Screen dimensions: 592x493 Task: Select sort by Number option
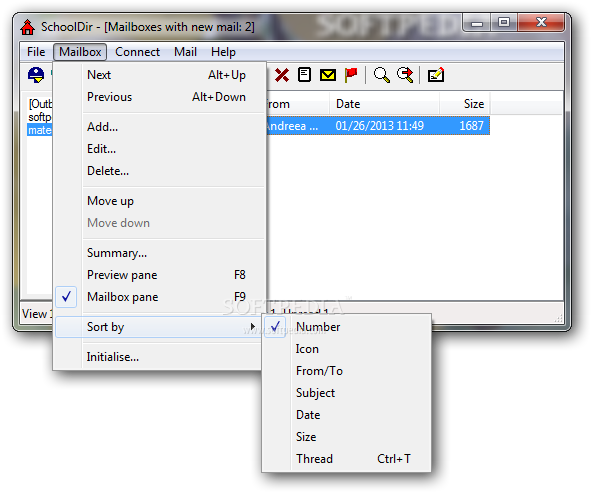pos(347,327)
